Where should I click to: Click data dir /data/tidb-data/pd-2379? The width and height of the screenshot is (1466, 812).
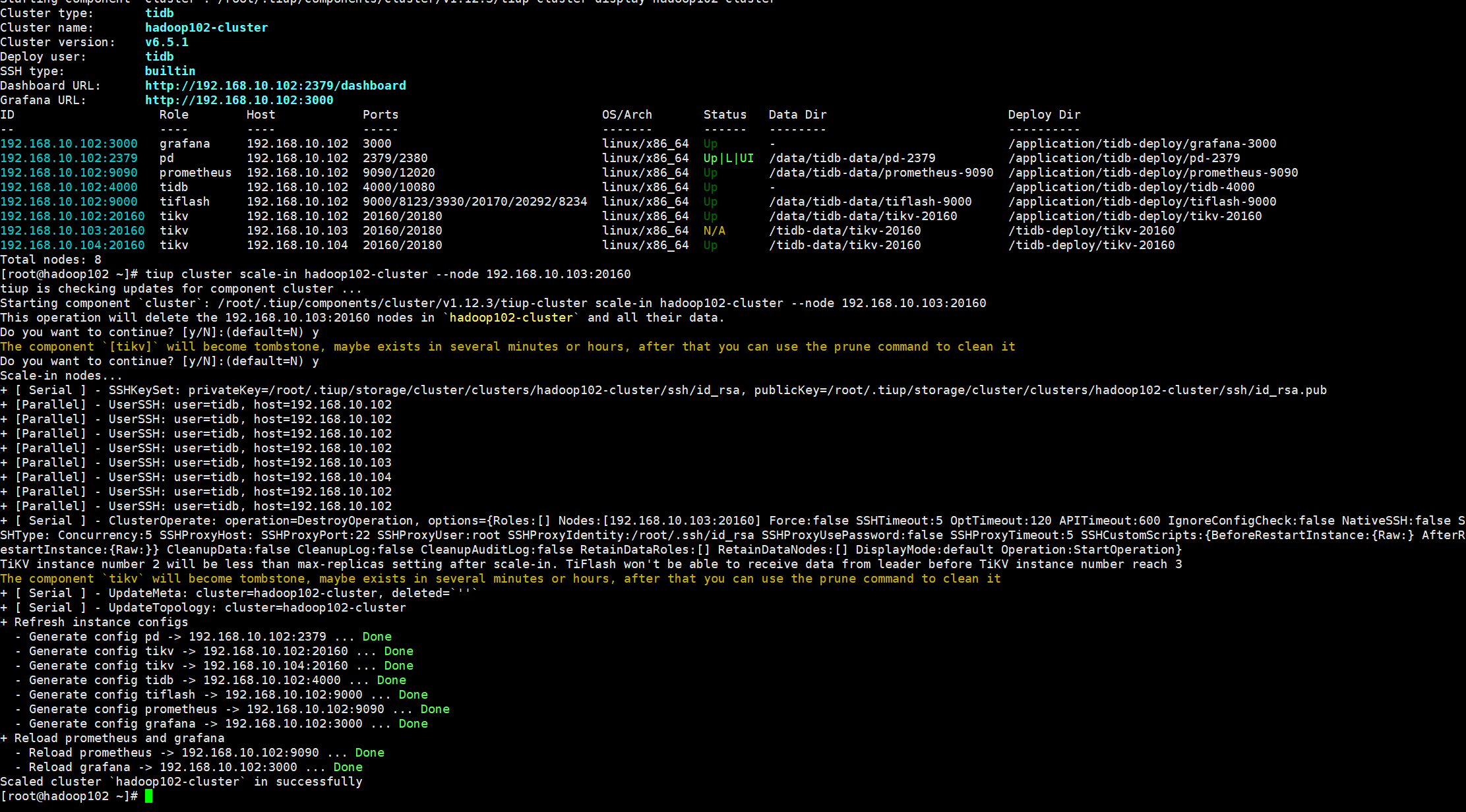click(x=852, y=158)
